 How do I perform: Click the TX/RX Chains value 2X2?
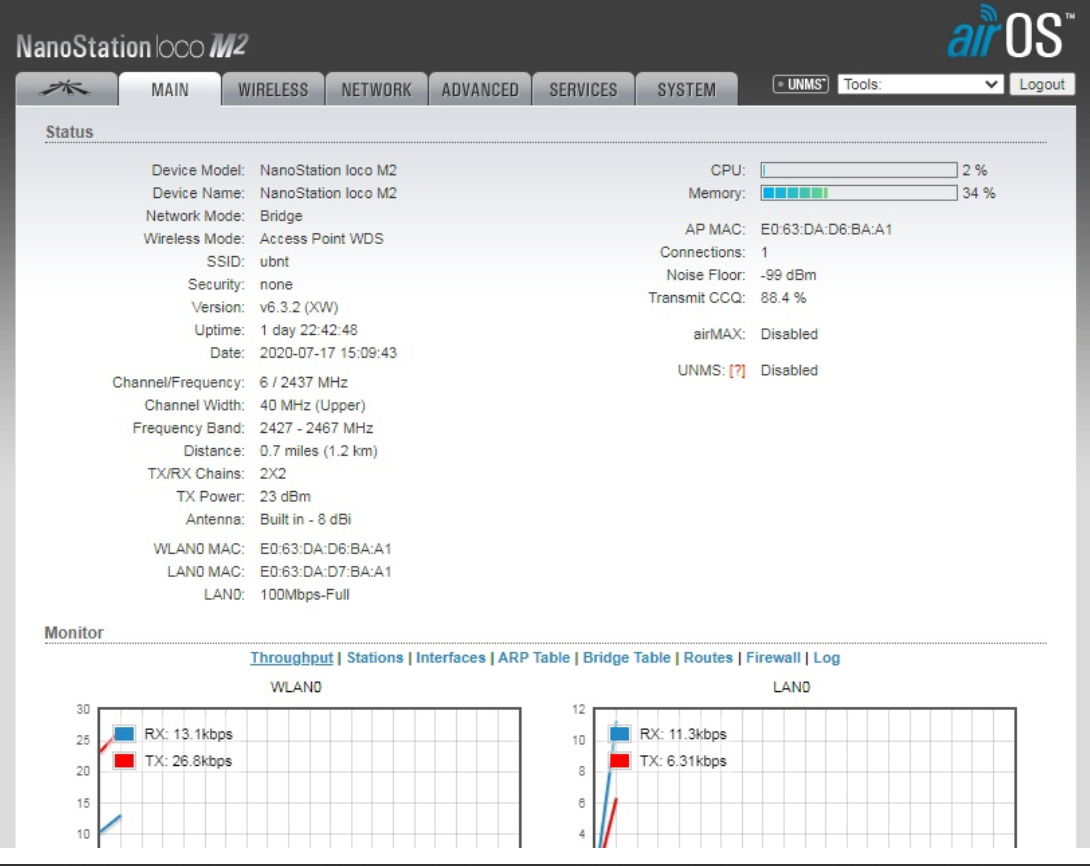coord(272,474)
